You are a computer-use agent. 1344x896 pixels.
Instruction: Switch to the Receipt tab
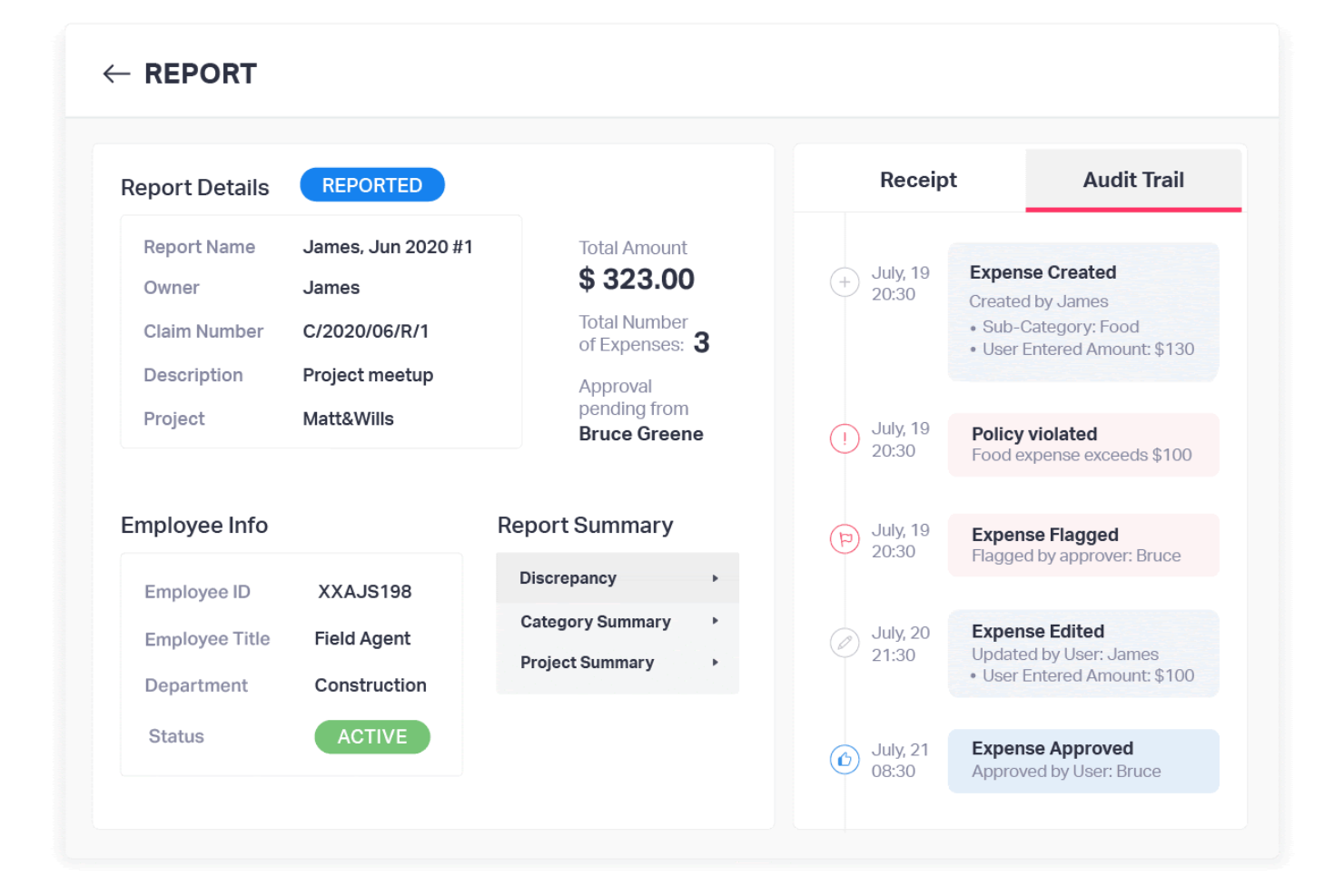[x=918, y=180]
